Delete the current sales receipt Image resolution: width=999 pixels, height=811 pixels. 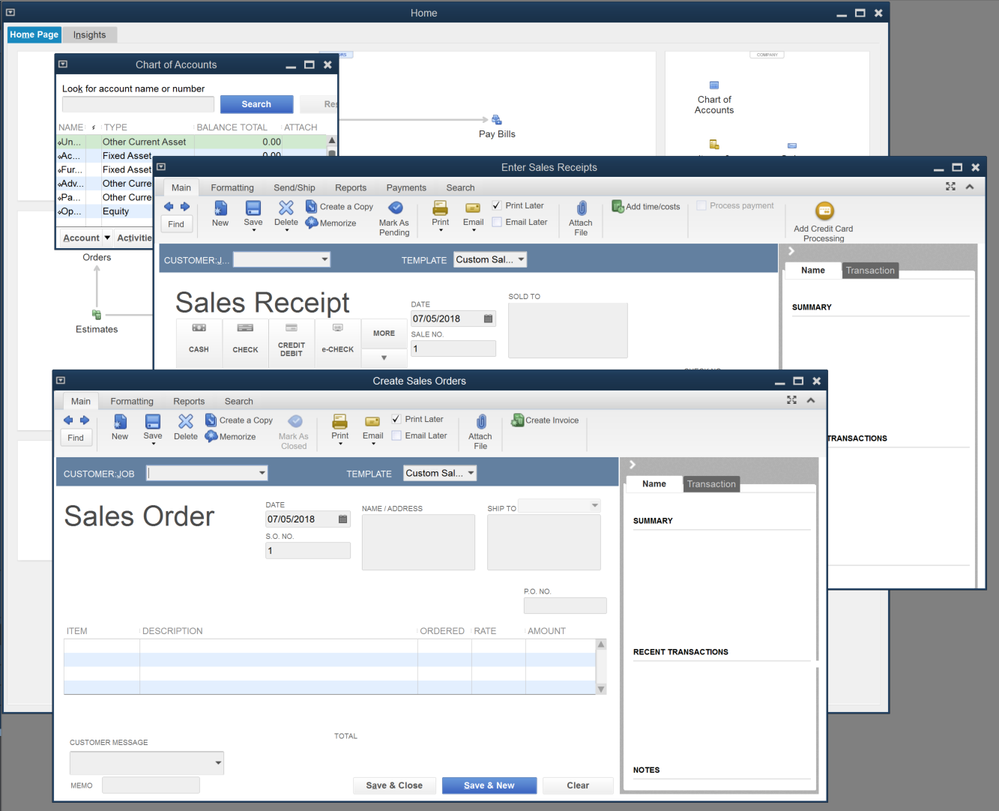pyautogui.click(x=286, y=213)
